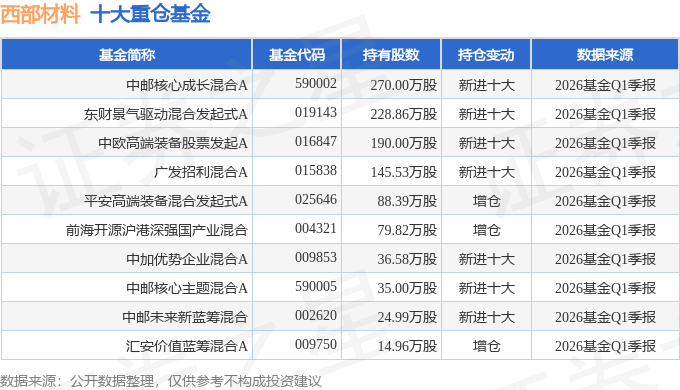Click fund name 中邮未来新蓝筹混合
This screenshot has height=390, width=680.
(x=185, y=317)
